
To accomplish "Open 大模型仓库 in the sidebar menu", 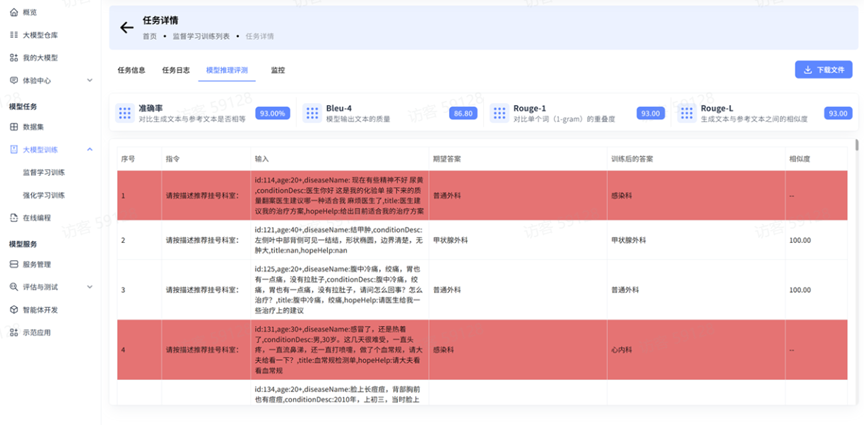I will point(40,35).
